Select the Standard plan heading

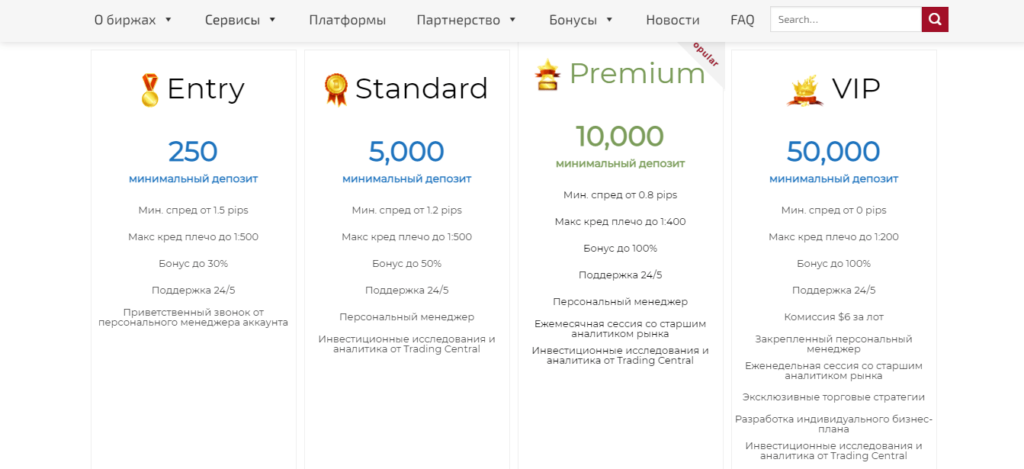(x=421, y=89)
